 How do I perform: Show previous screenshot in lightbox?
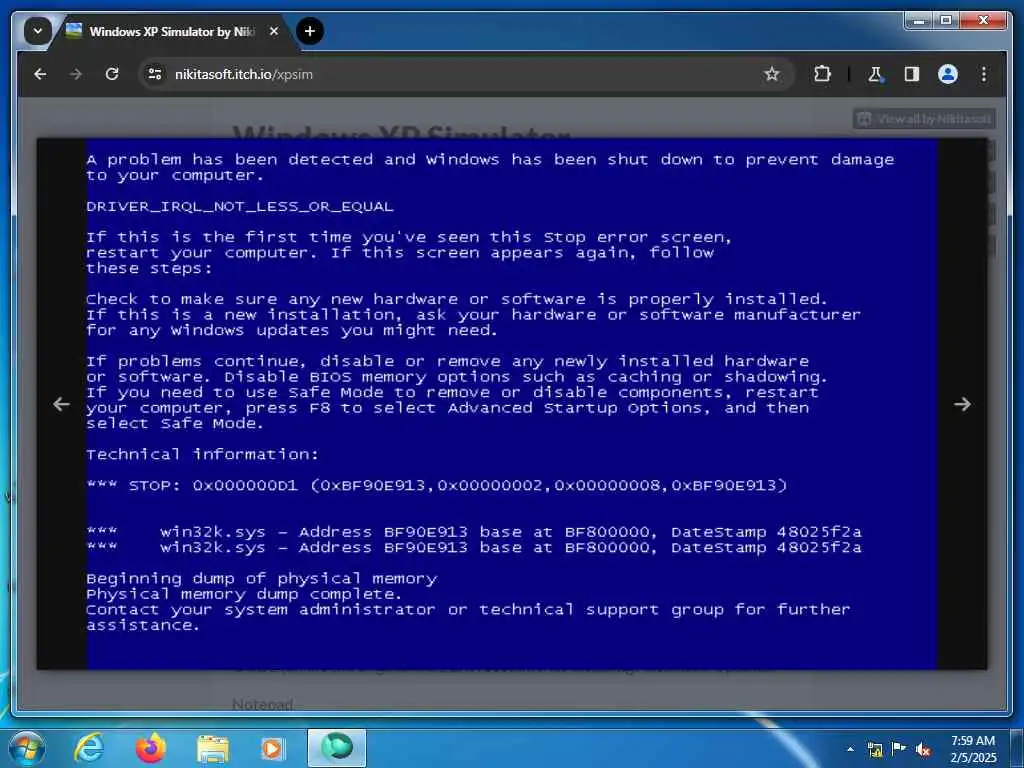(61, 404)
